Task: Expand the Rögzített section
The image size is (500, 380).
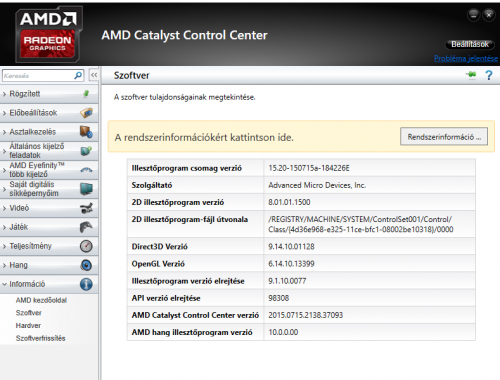Action: pos(4,94)
